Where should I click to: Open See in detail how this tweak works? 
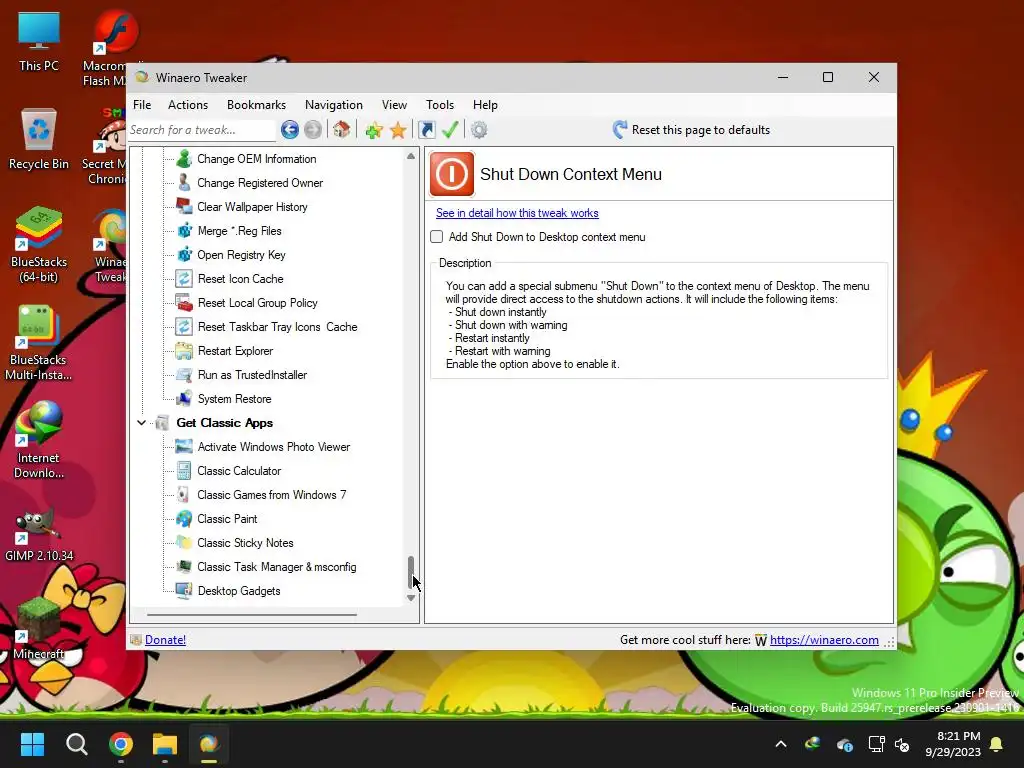coord(517,213)
